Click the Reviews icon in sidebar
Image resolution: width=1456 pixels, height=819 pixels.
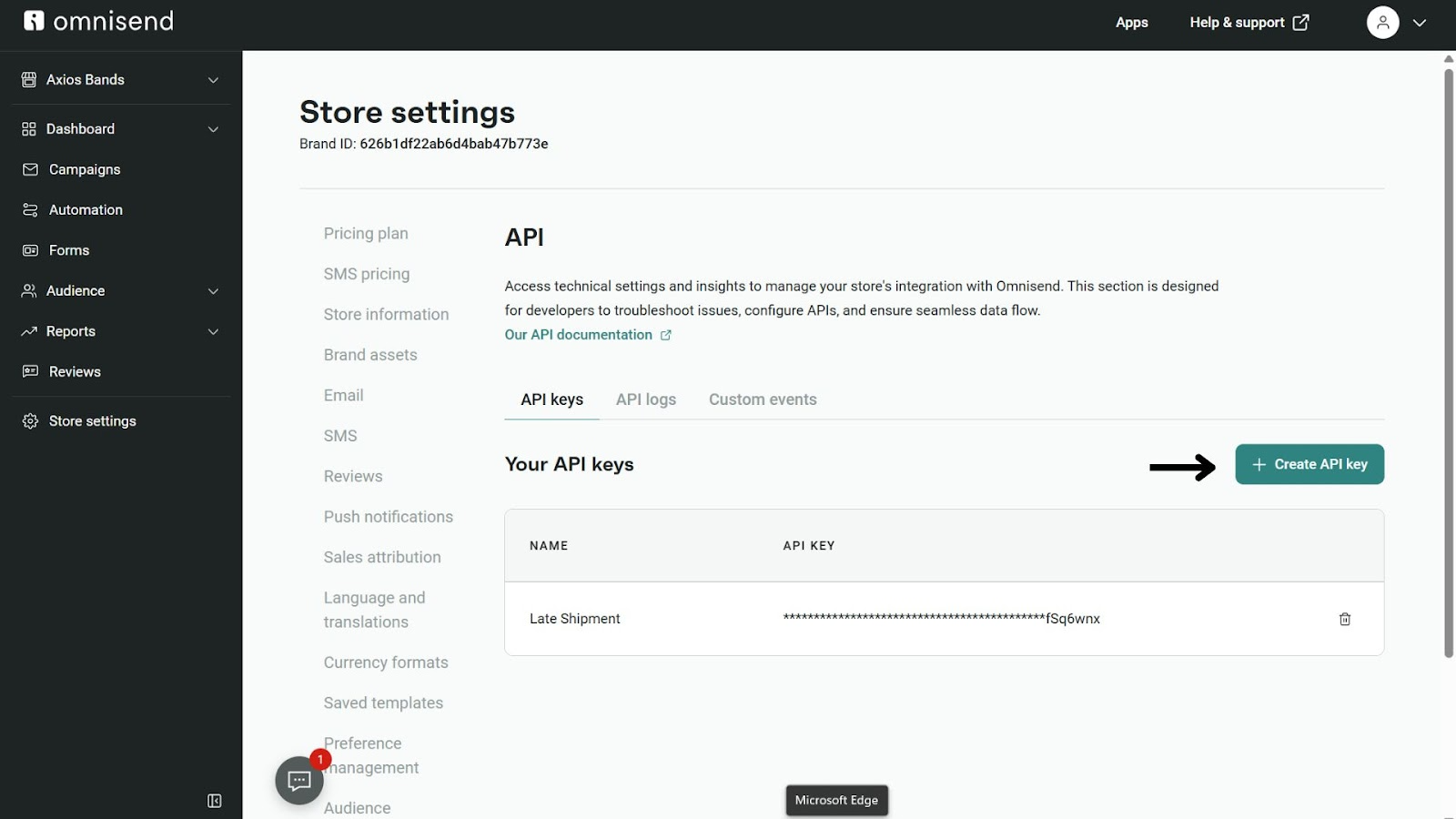(x=30, y=371)
